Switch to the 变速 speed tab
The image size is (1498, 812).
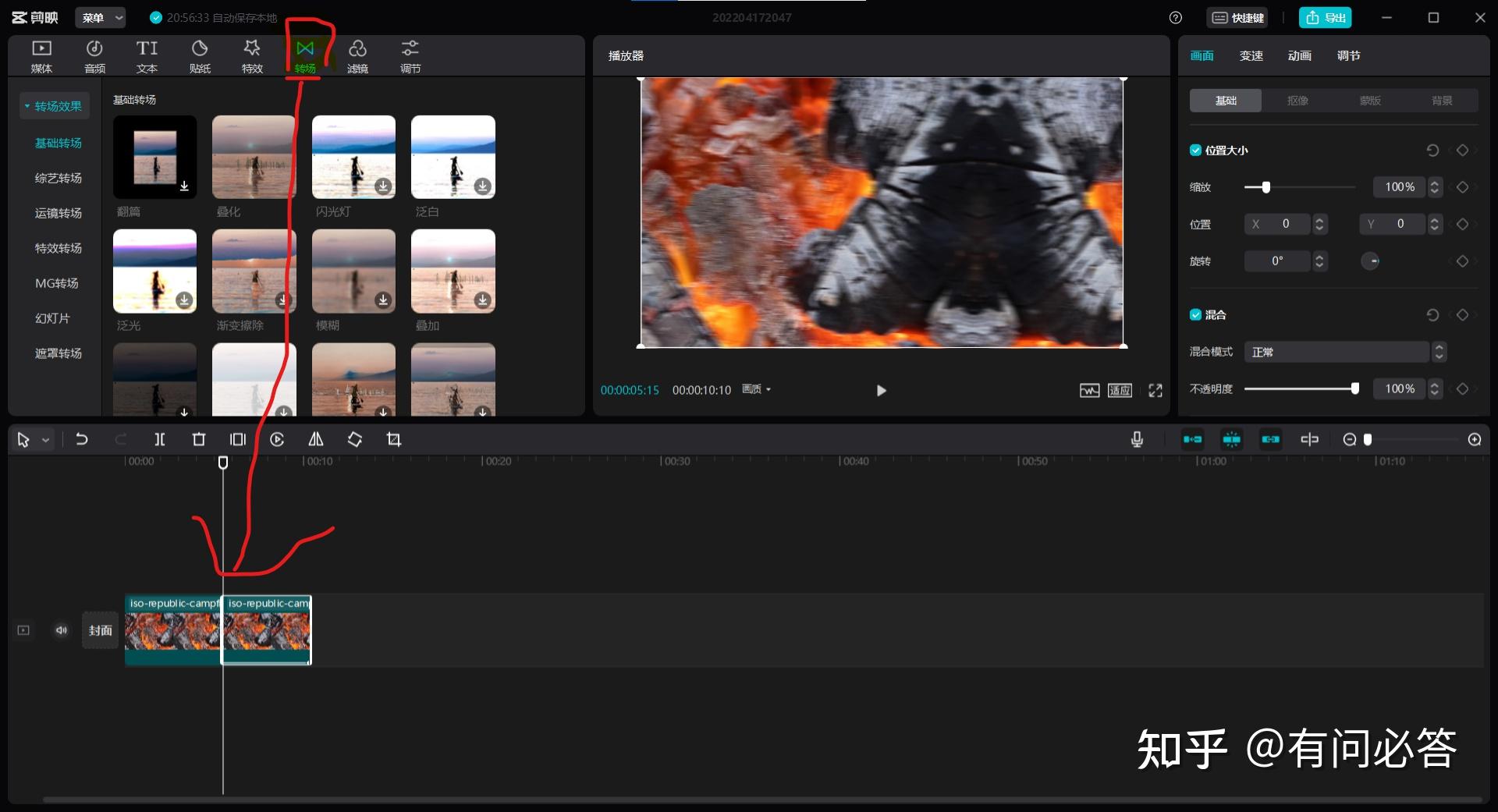[x=1251, y=55]
